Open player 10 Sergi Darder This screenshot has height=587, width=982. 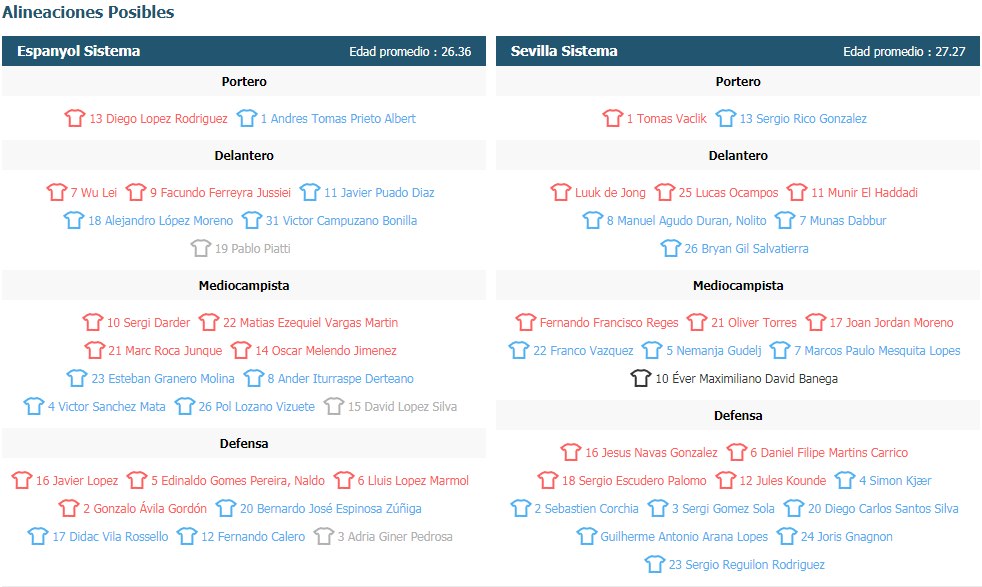pyautogui.click(x=148, y=323)
